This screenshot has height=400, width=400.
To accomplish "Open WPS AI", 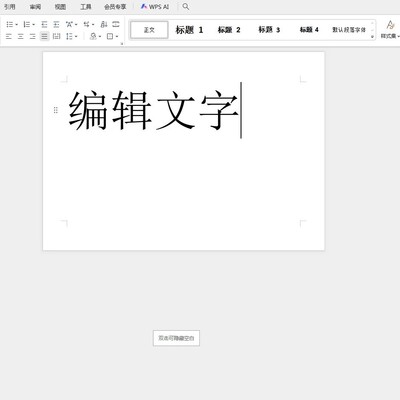I will tap(155, 7).
